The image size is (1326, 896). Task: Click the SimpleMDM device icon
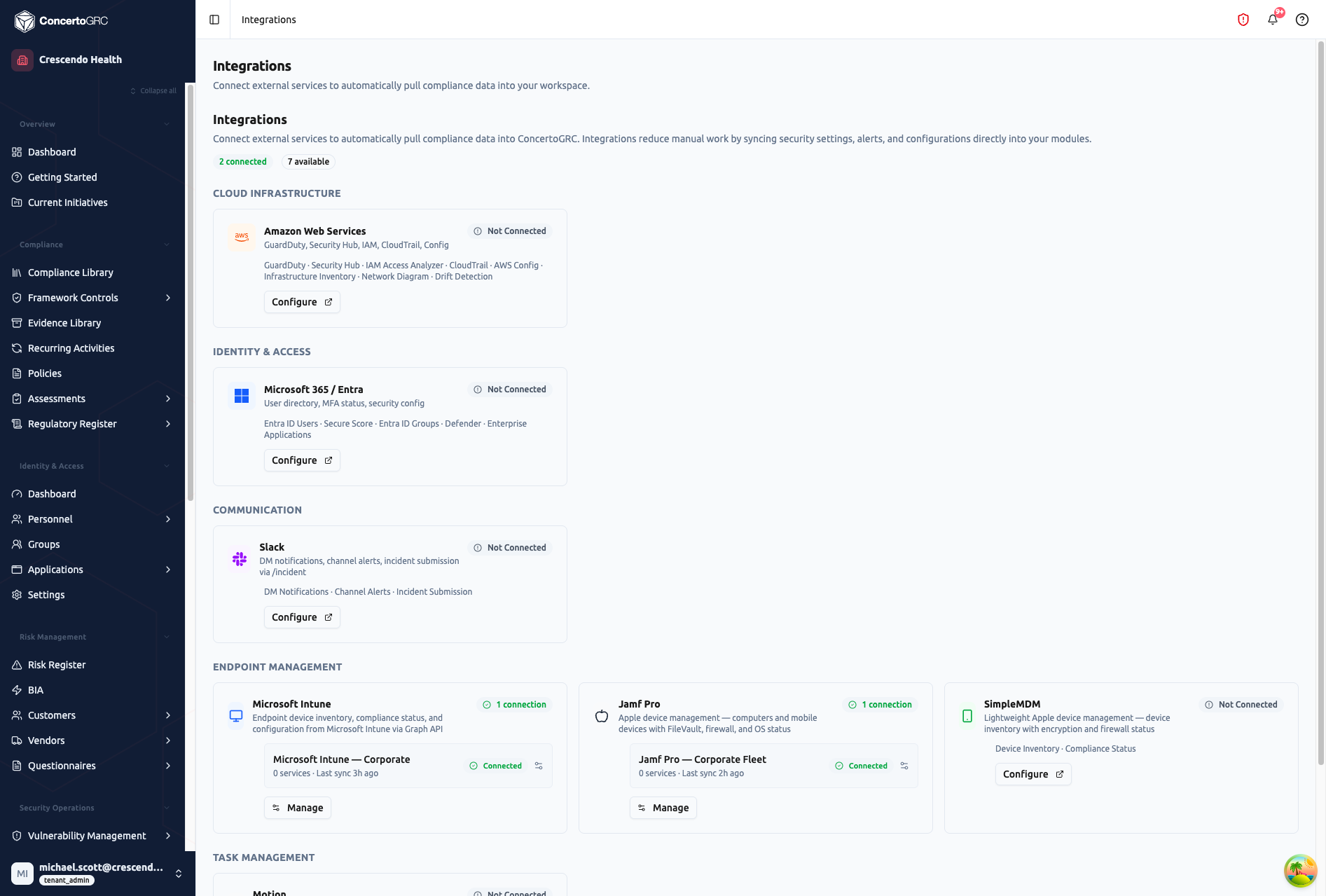[967, 716]
